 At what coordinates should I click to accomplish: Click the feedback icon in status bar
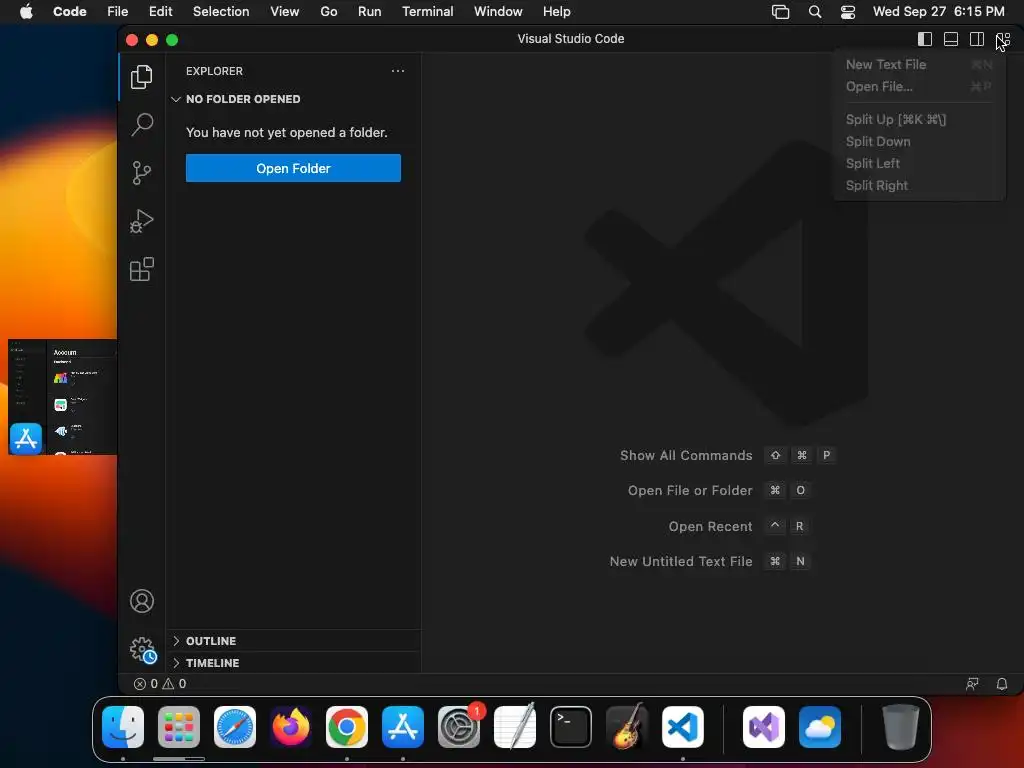(972, 684)
